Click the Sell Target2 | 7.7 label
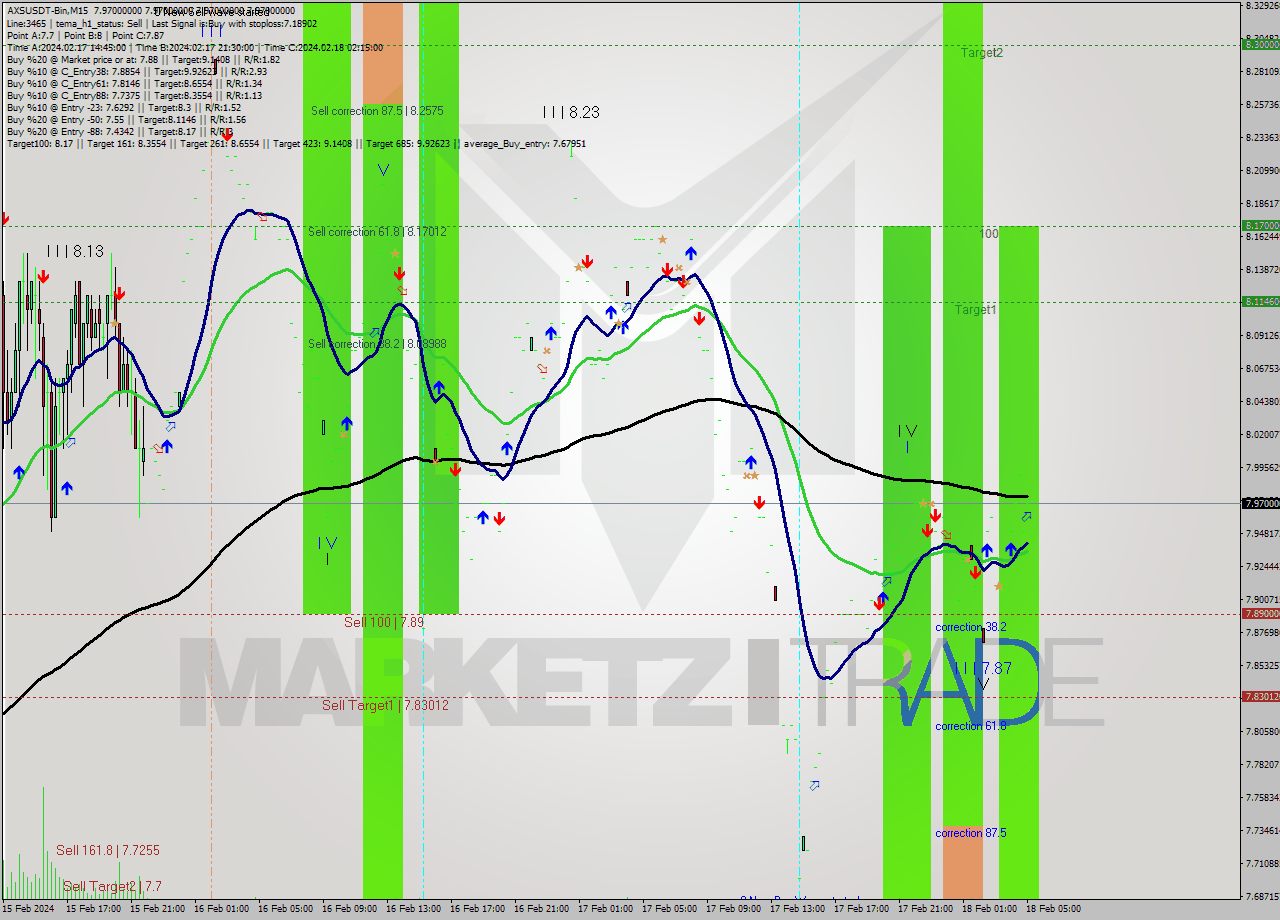The width and height of the screenshot is (1280, 920). (x=112, y=886)
